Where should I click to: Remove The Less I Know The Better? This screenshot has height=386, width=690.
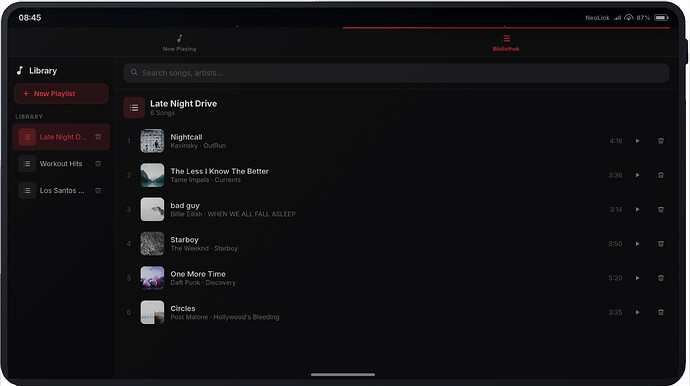coord(661,175)
